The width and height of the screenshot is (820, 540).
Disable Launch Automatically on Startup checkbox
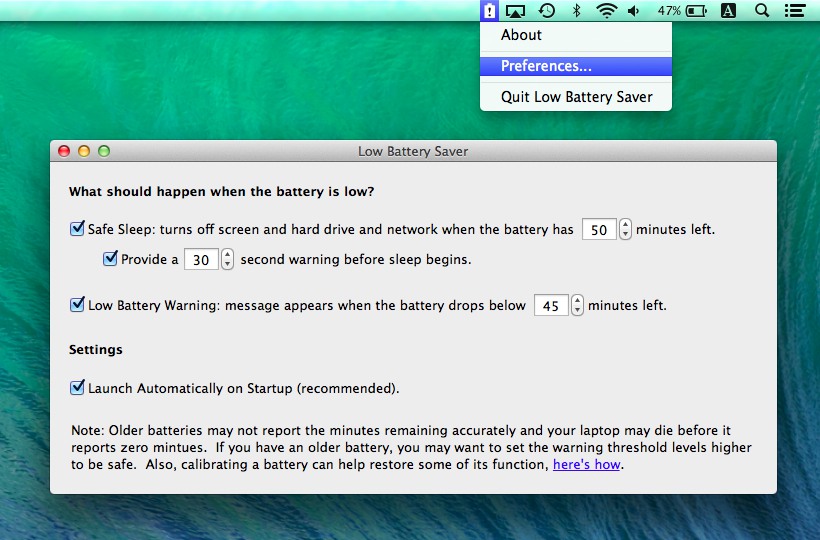(x=77, y=388)
